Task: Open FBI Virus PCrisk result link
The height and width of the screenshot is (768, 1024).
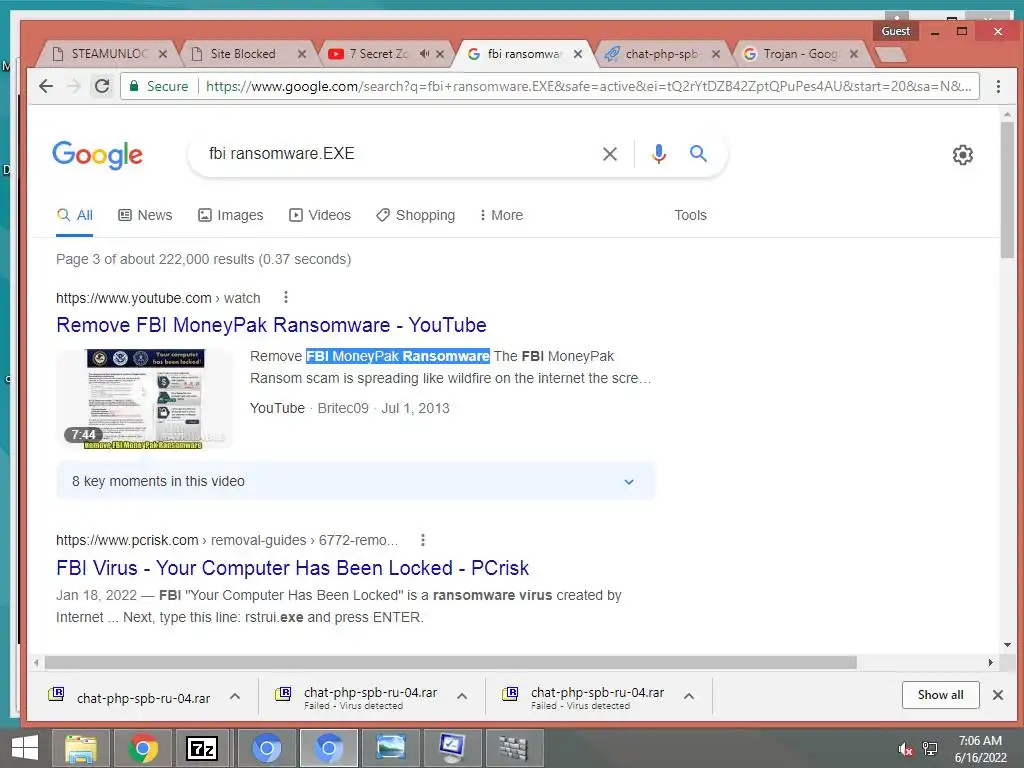Action: tap(293, 568)
